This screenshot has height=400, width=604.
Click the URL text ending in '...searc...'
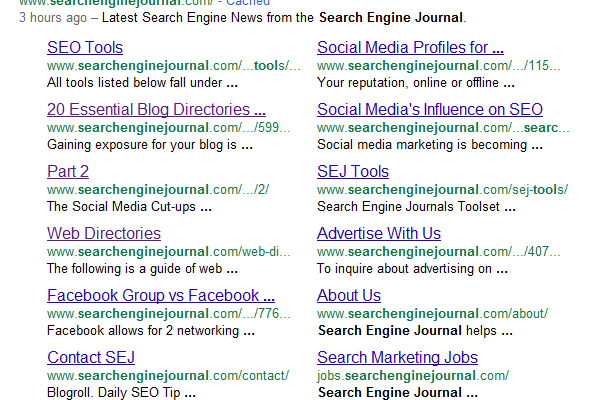click(443, 128)
